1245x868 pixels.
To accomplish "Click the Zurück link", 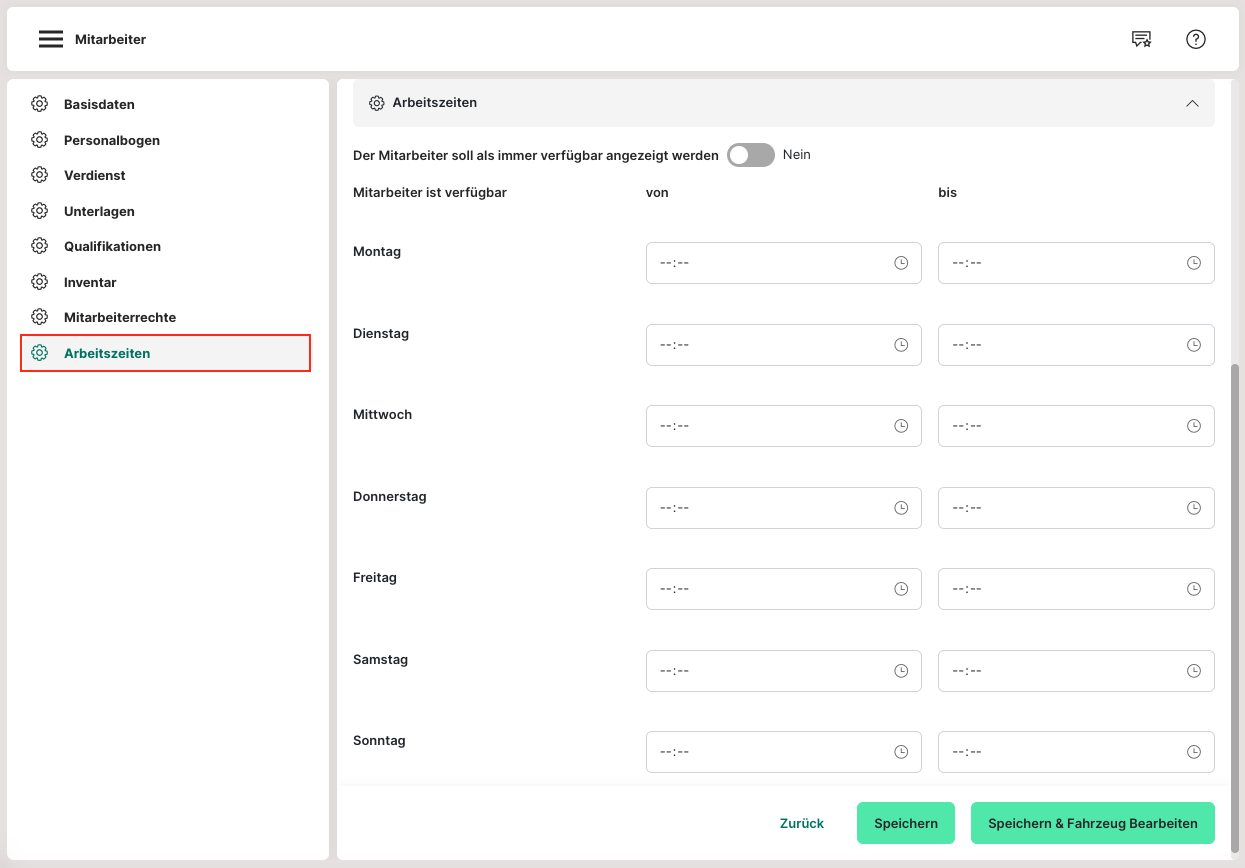I will [801, 823].
